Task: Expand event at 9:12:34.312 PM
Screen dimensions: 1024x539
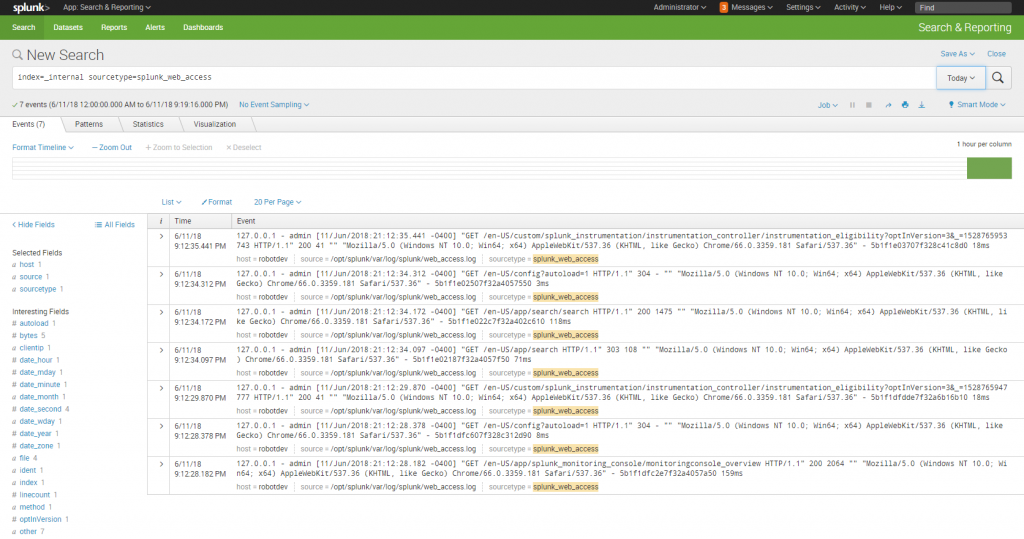Action: [161, 274]
